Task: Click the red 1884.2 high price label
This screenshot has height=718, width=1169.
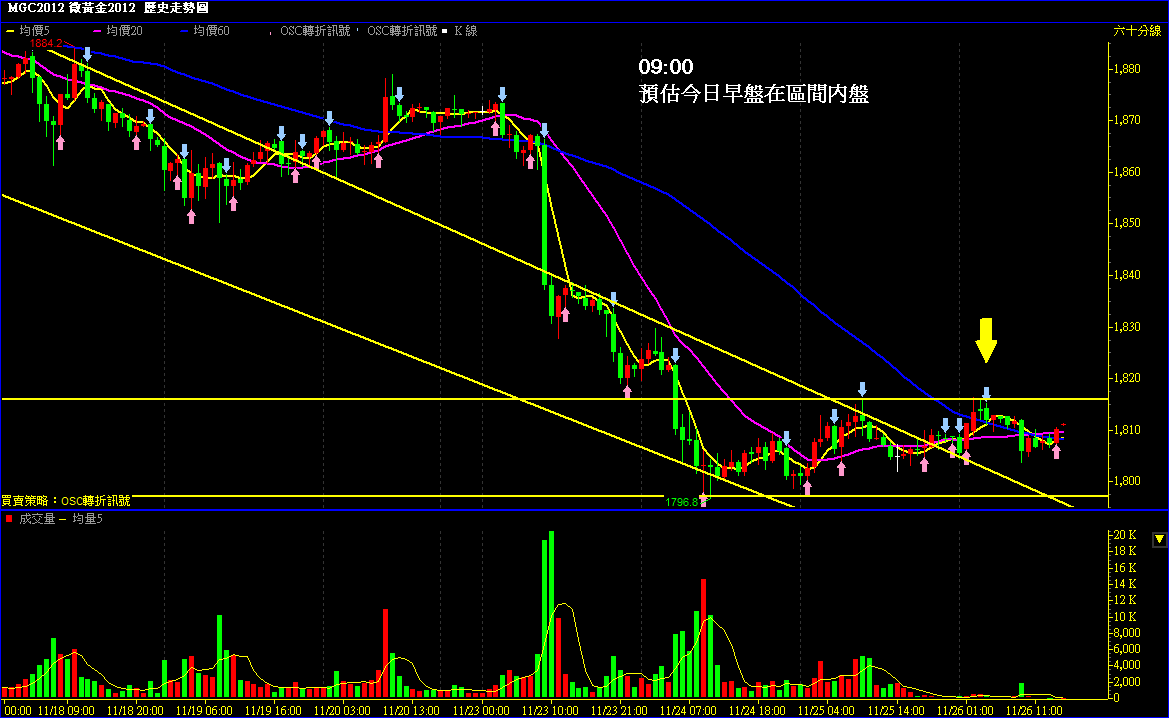Action: 45,43
